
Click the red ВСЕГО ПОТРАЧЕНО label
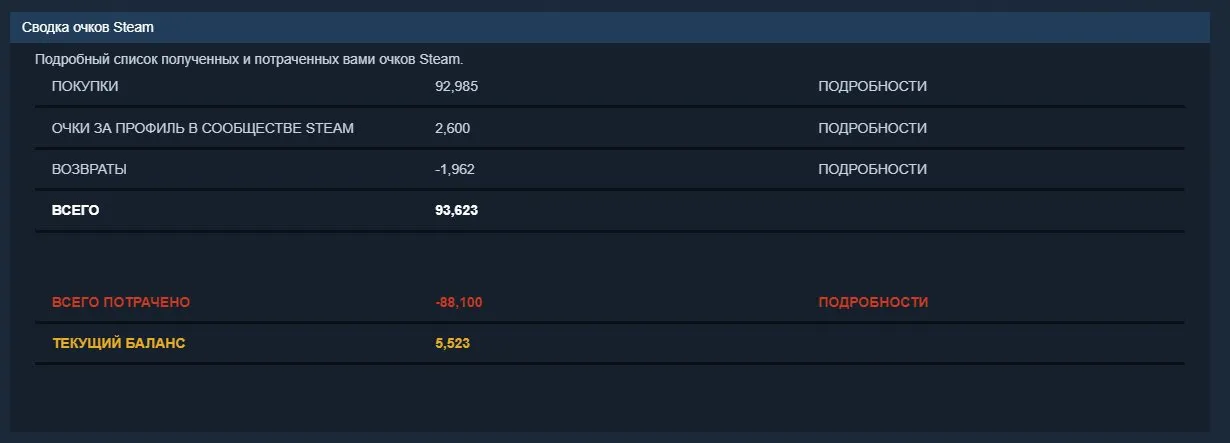pyautogui.click(x=121, y=302)
